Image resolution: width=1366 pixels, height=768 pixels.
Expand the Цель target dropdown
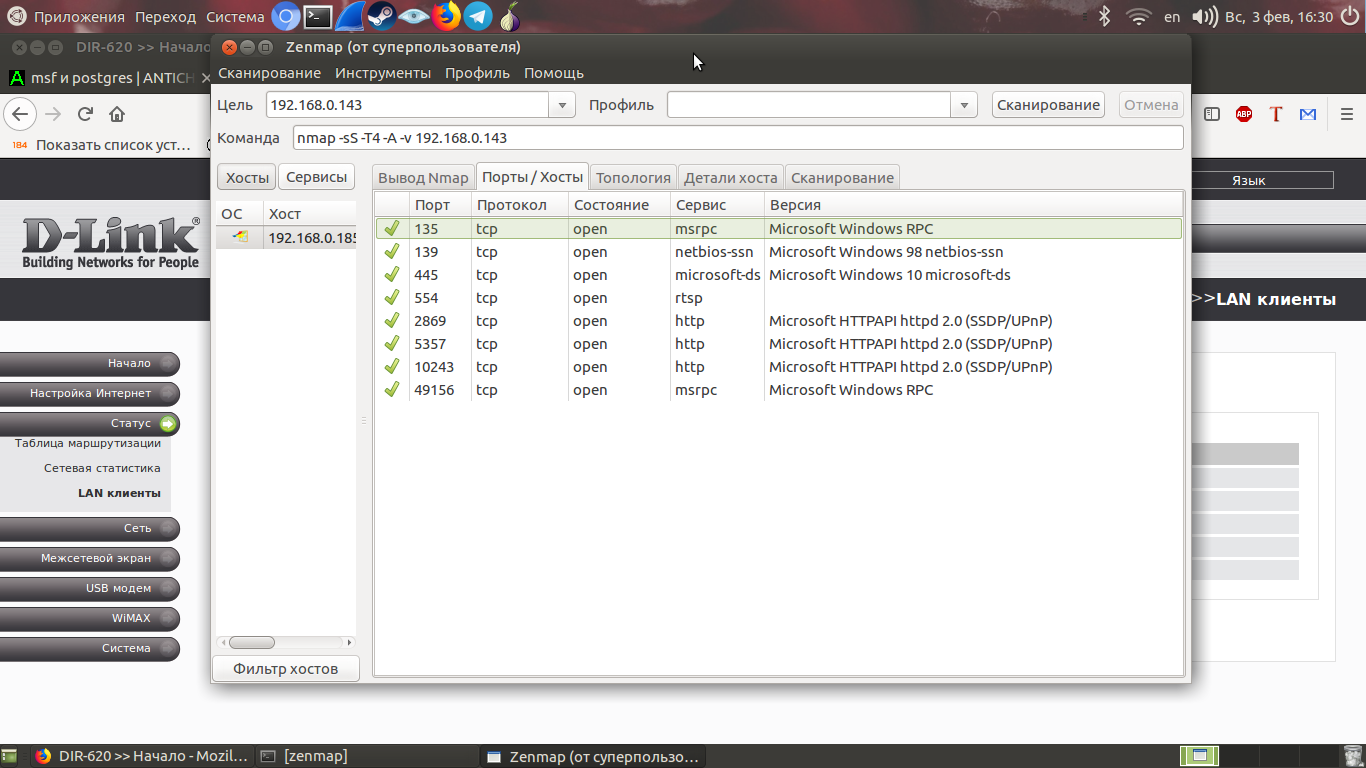562,105
